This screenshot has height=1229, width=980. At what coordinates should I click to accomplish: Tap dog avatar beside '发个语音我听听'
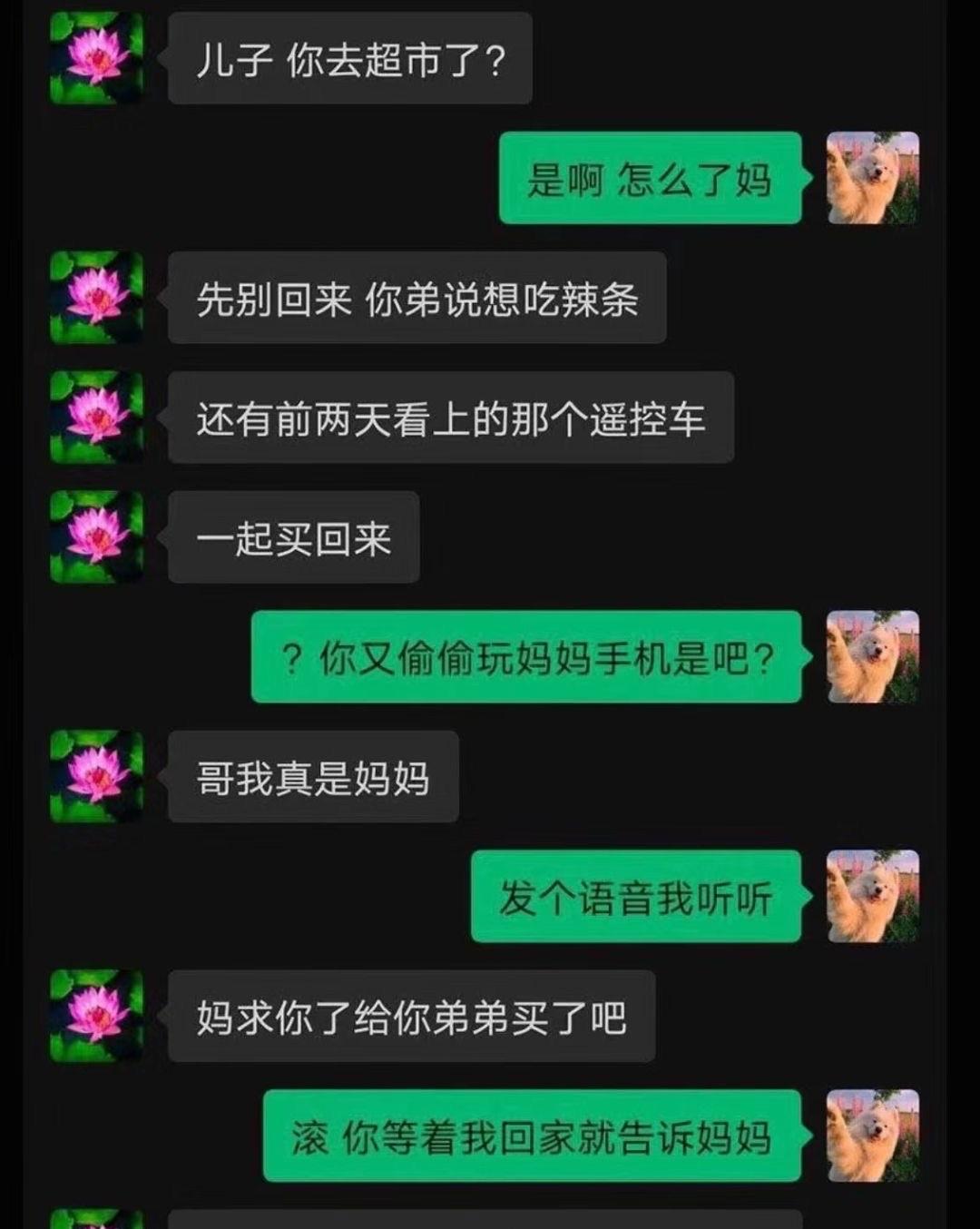[873, 897]
